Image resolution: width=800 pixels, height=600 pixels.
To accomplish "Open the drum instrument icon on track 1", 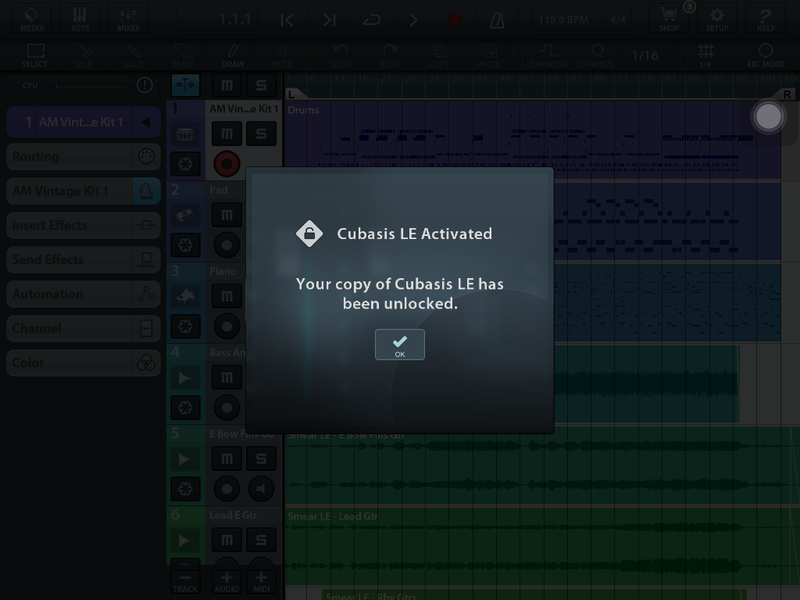I will pyautogui.click(x=185, y=134).
